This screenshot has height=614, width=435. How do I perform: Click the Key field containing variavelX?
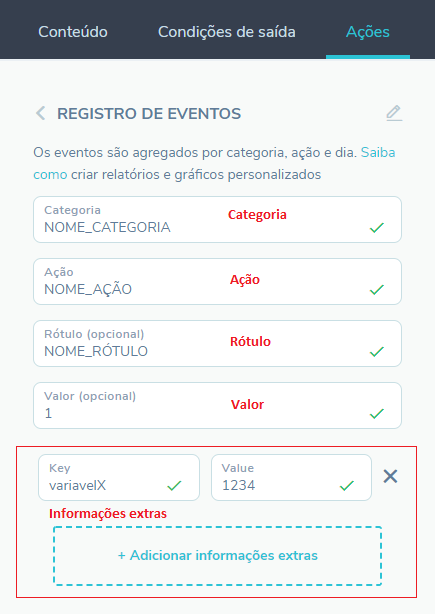click(119, 477)
